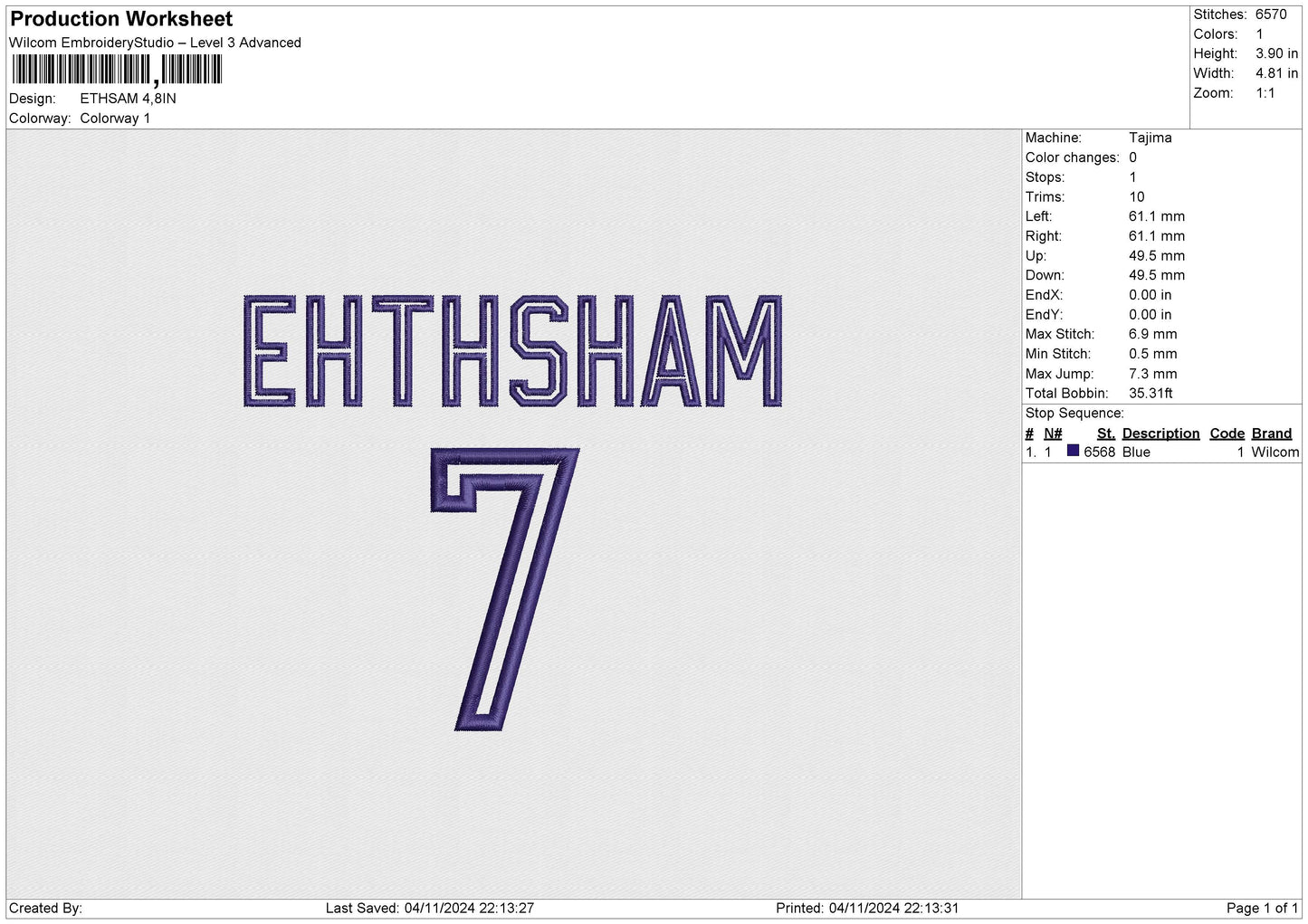Click the Min Stitch value 0.5 mm
This screenshot has height=924, width=1308.
(1153, 354)
